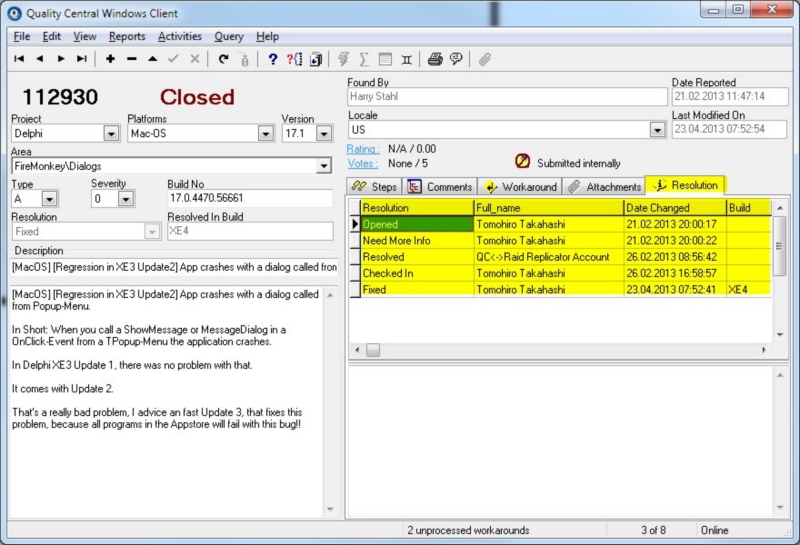Viewport: 800px width, 545px height.
Task: Click the single-line Description field
Action: pyautogui.click(x=174, y=267)
